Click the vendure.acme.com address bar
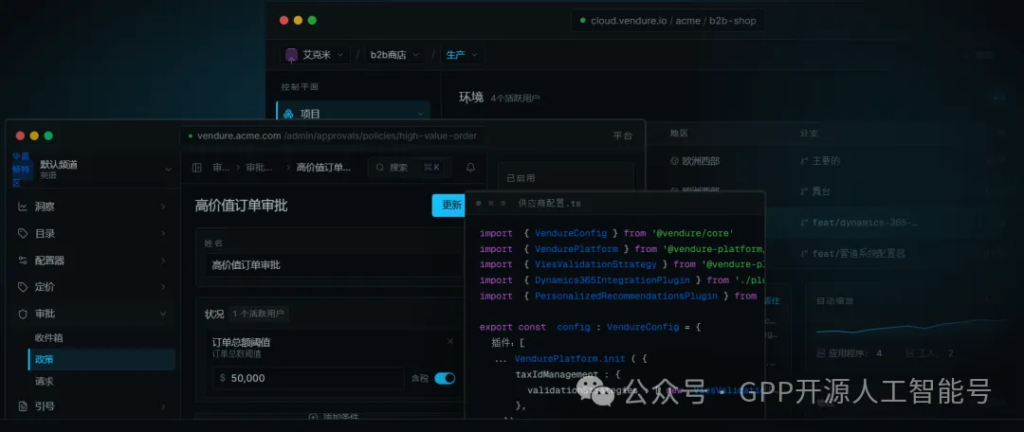This screenshot has height=432, width=1024. (332, 136)
